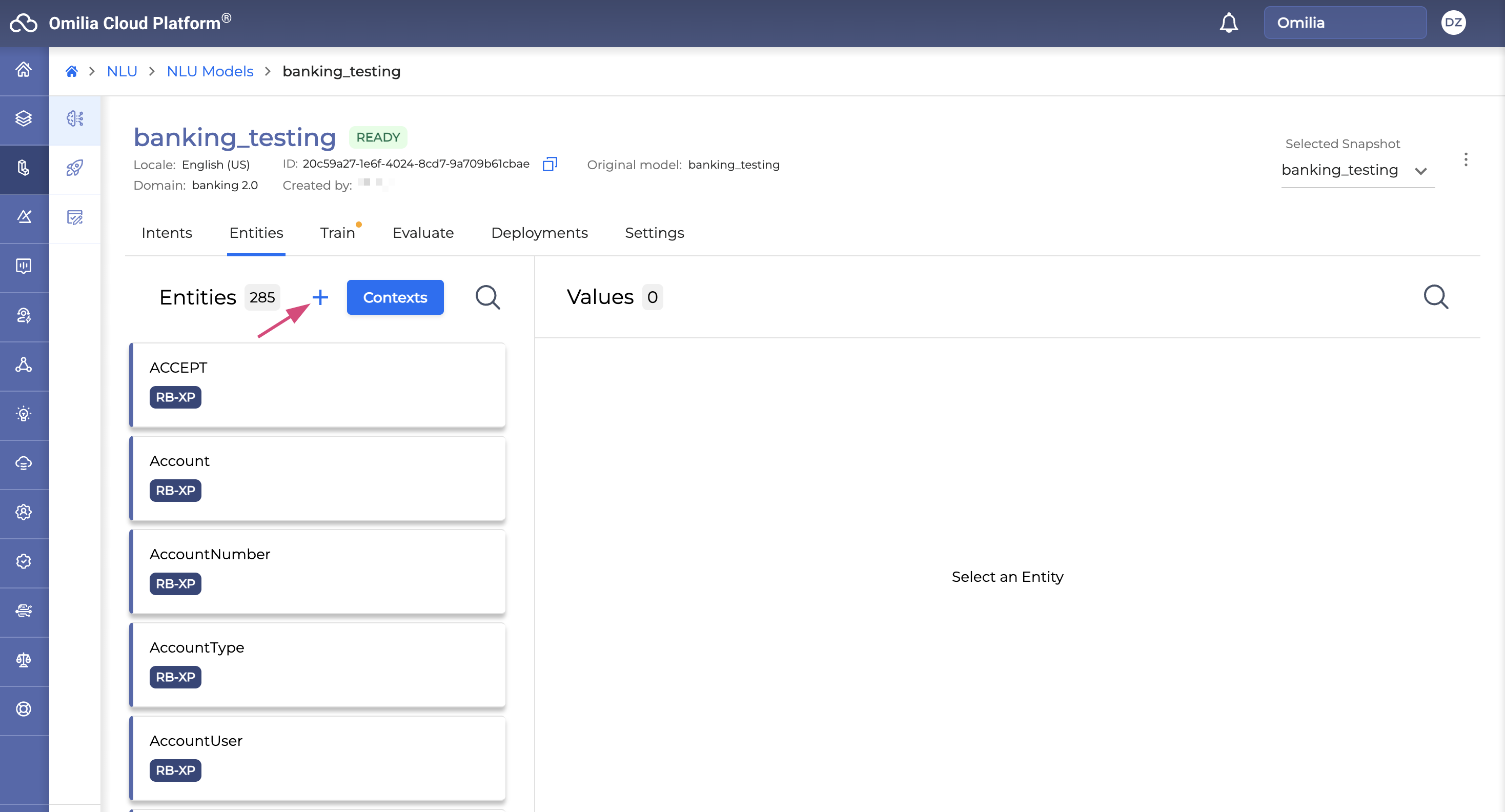Image resolution: width=1505 pixels, height=812 pixels.
Task: Open the Values search magnifier
Action: [x=1435, y=297]
